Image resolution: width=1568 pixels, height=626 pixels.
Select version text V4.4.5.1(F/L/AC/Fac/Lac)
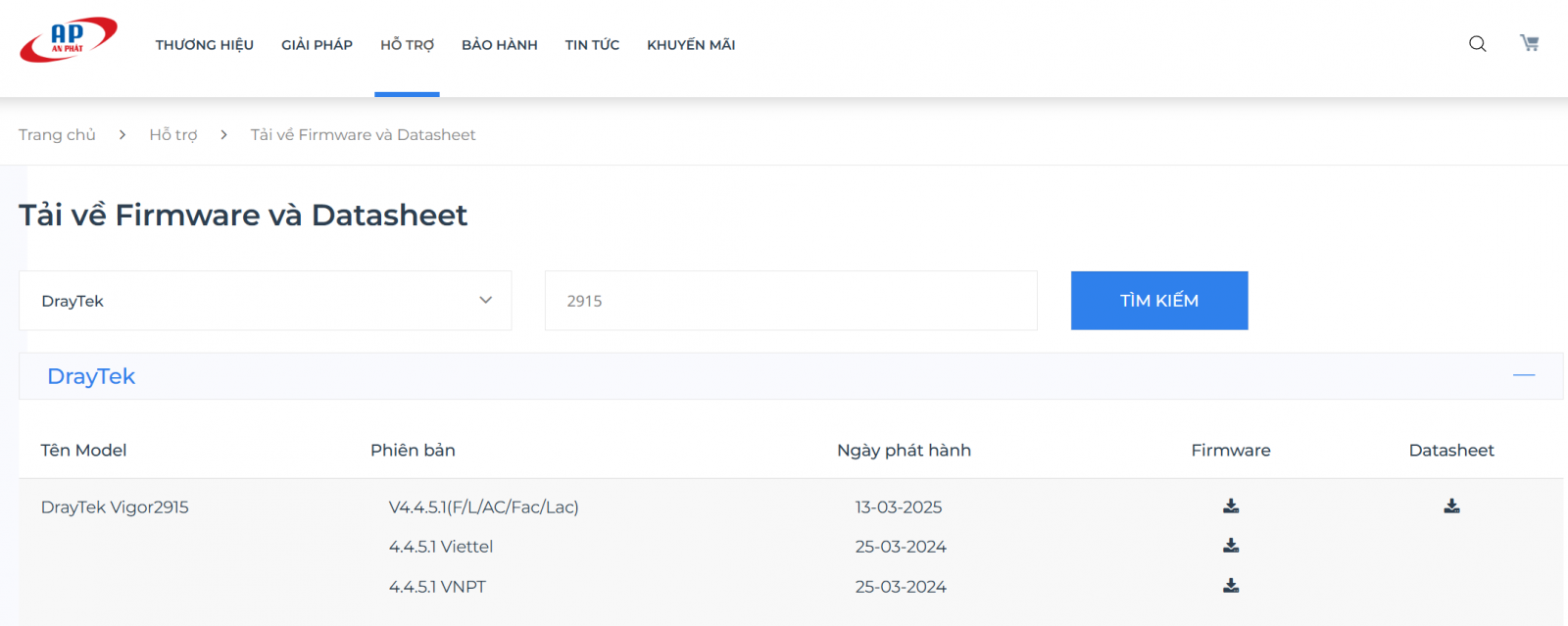pos(484,507)
